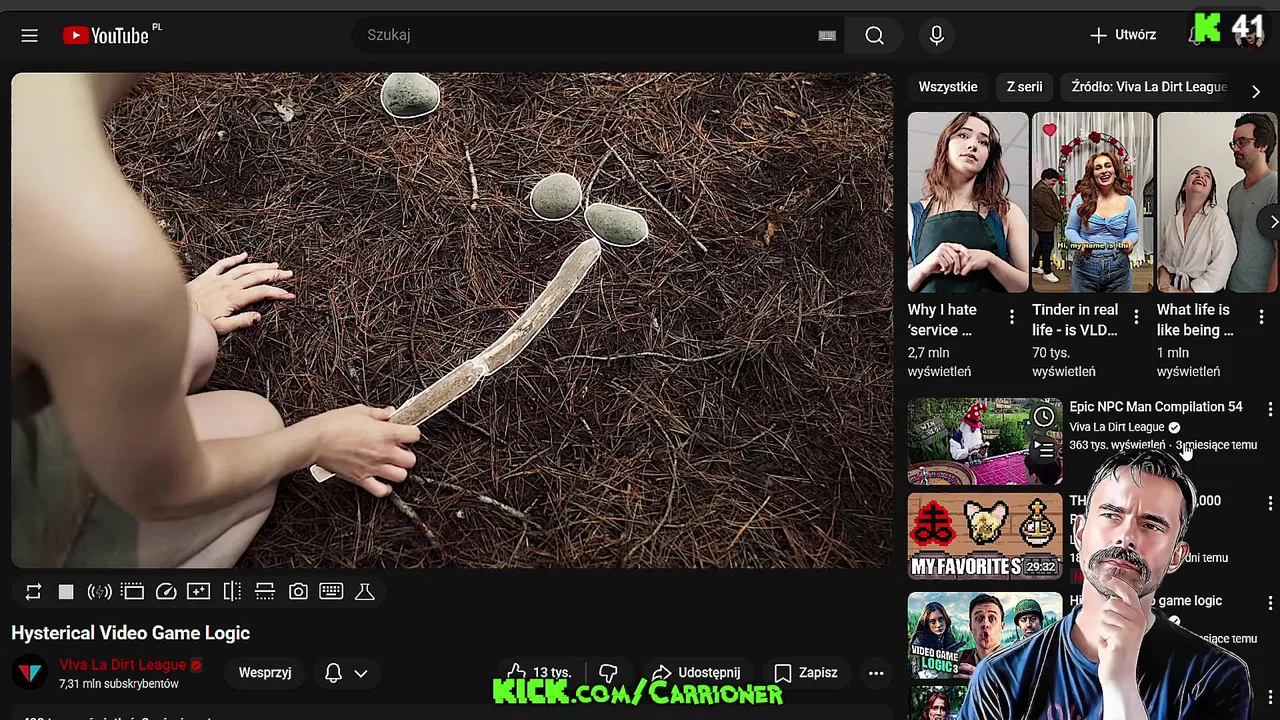The width and height of the screenshot is (1280, 720).
Task: Toggle cinema mode frame icon
Action: (133, 592)
